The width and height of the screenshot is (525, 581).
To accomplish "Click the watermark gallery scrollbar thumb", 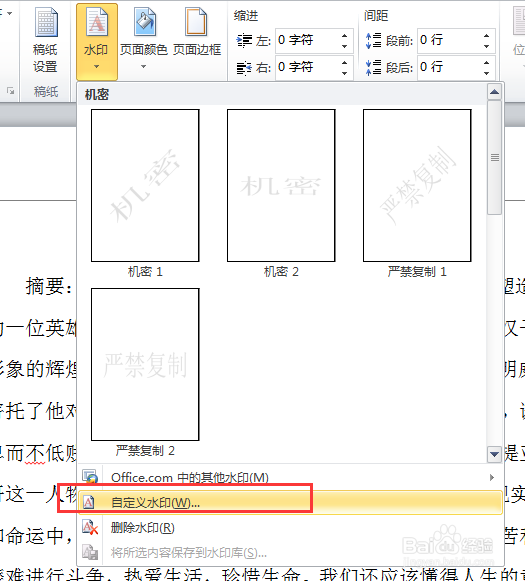I will [494, 157].
